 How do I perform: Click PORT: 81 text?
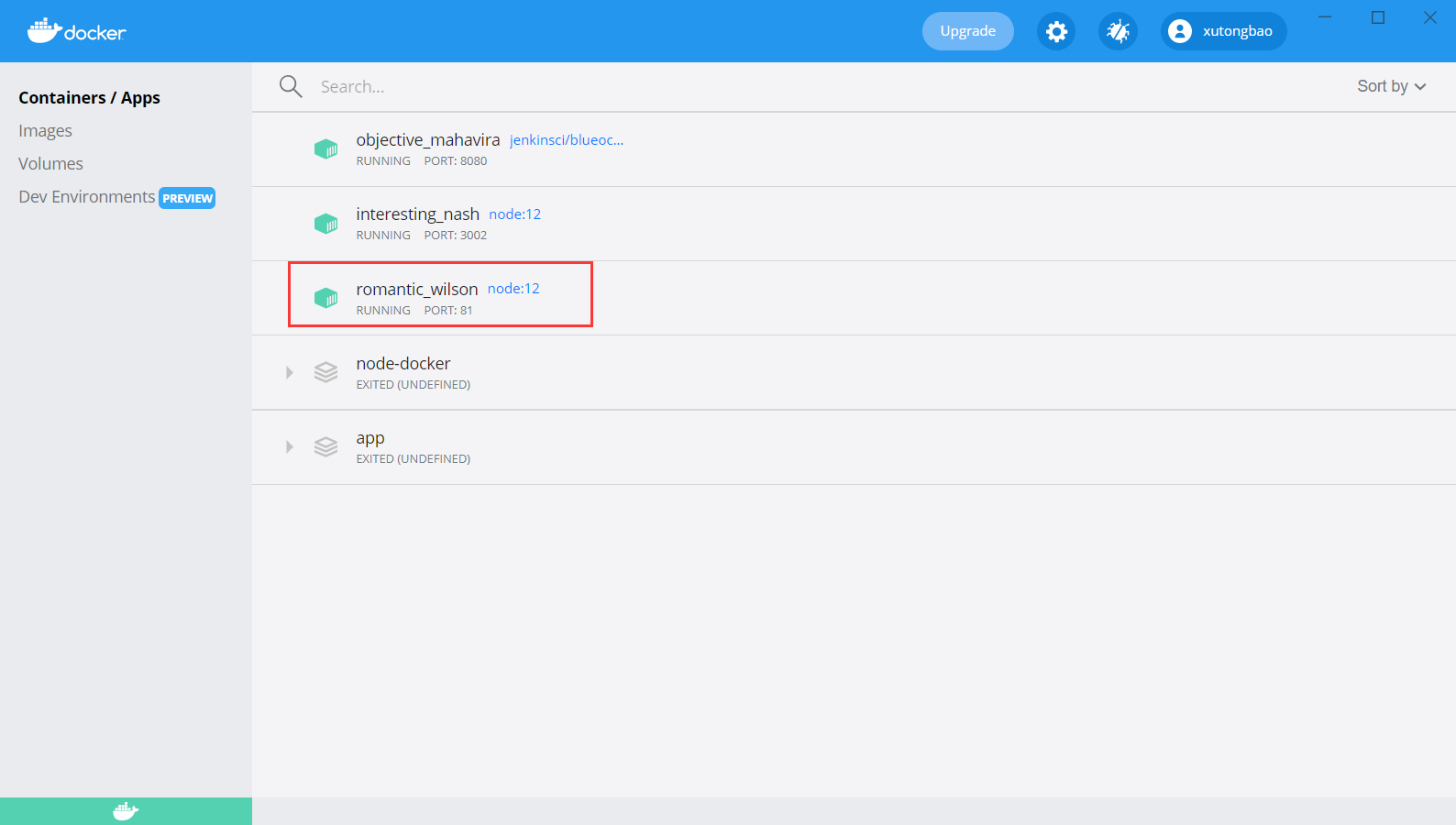coord(448,311)
